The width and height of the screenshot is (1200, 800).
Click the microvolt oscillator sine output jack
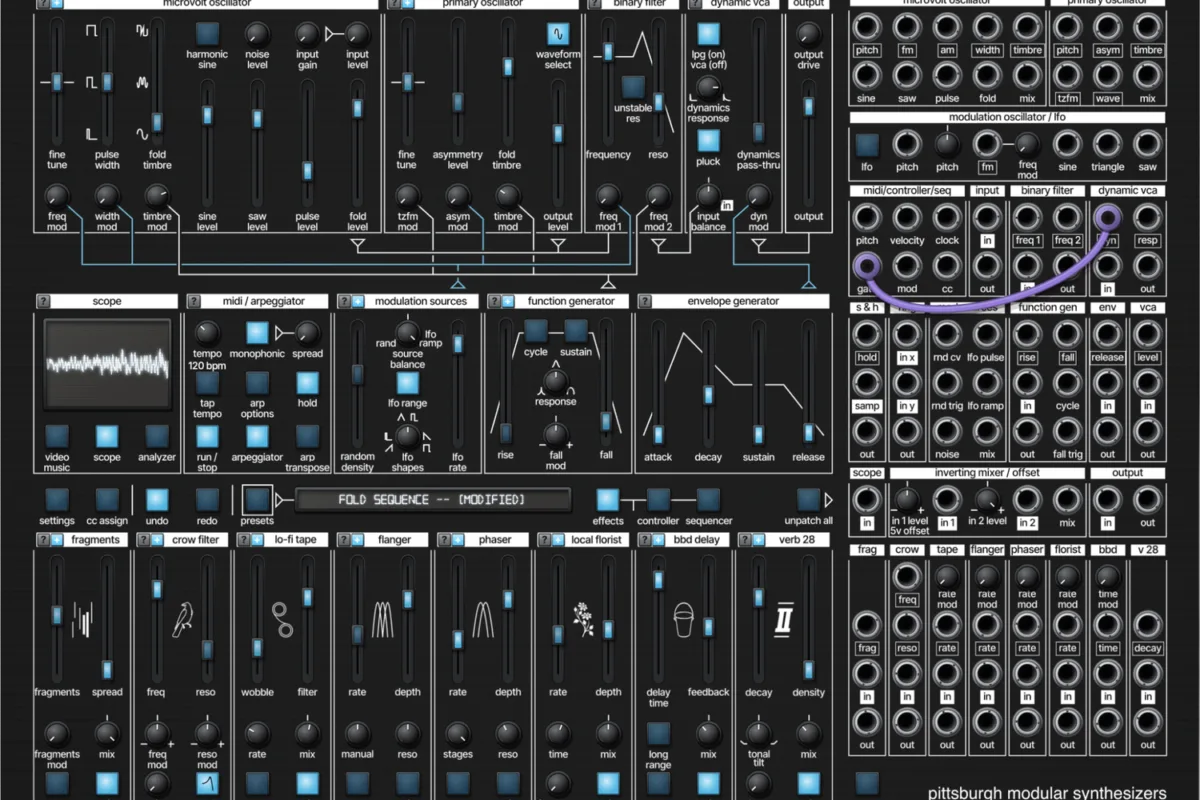(x=867, y=76)
